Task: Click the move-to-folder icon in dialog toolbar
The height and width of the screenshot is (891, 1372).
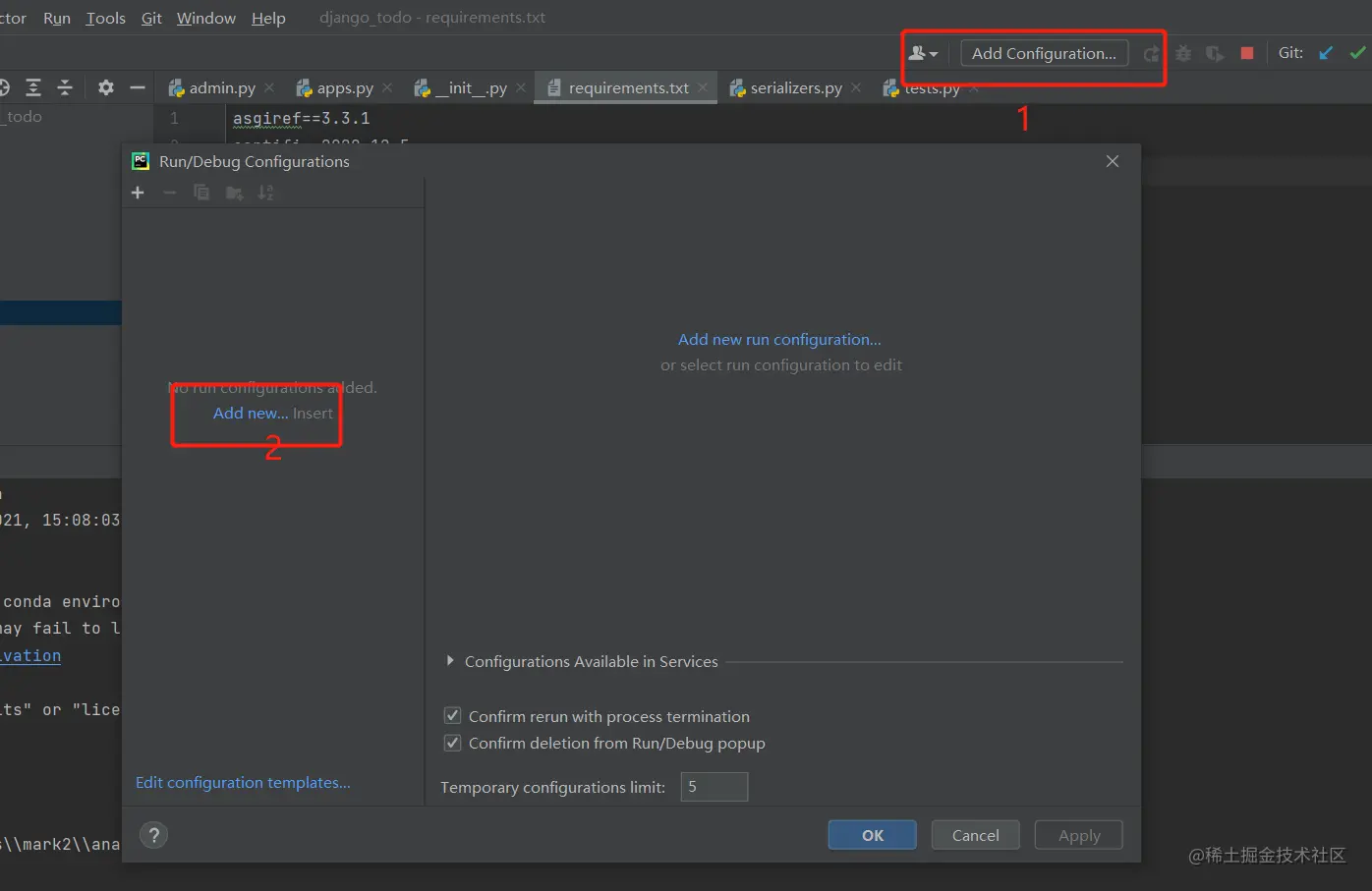Action: [x=234, y=193]
